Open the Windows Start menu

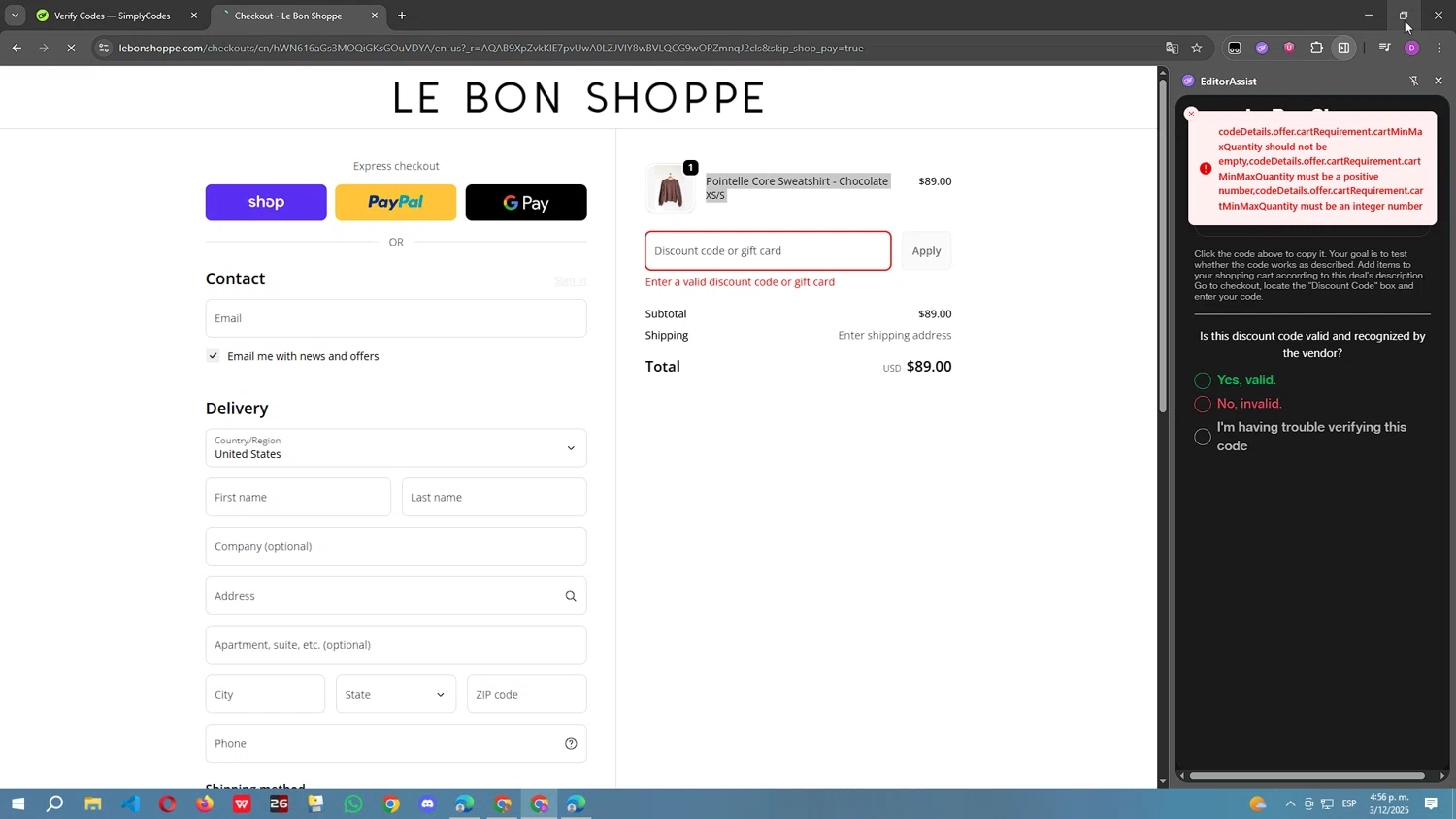tap(17, 803)
